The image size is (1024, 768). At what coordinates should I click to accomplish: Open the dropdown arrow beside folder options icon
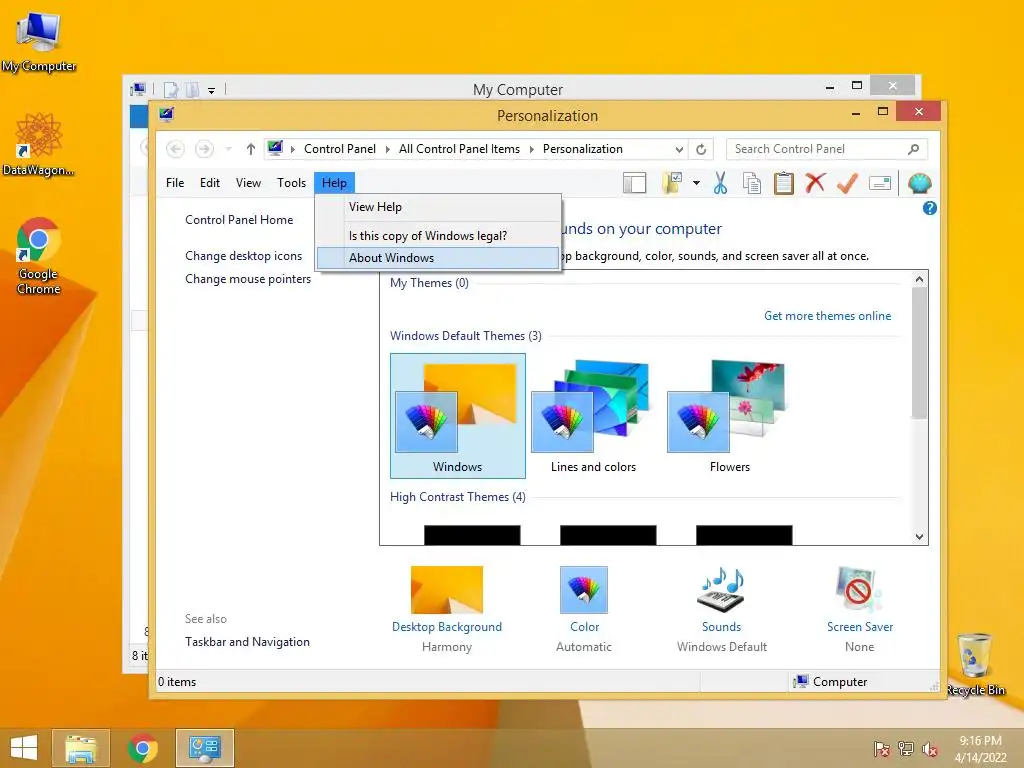(x=696, y=184)
